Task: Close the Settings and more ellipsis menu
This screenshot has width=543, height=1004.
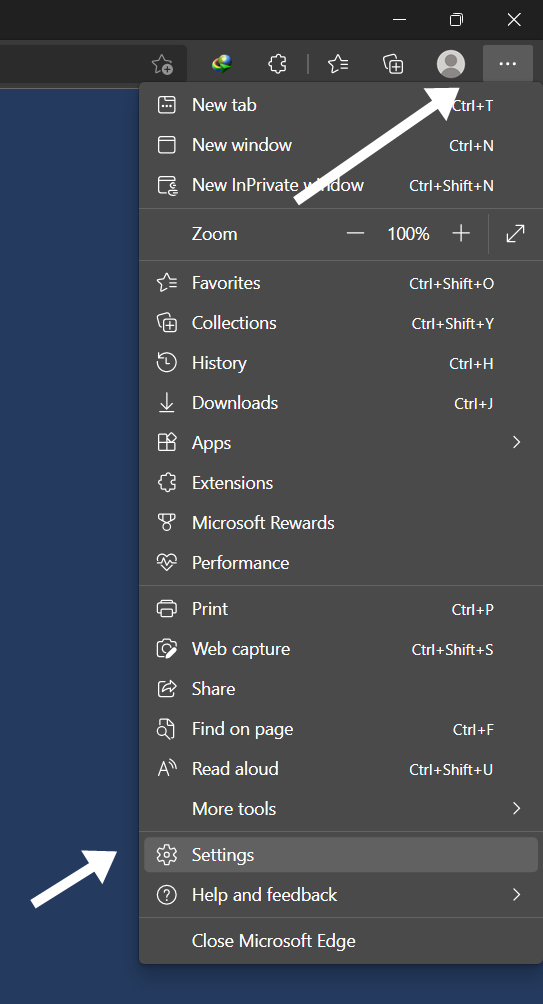Action: point(508,63)
